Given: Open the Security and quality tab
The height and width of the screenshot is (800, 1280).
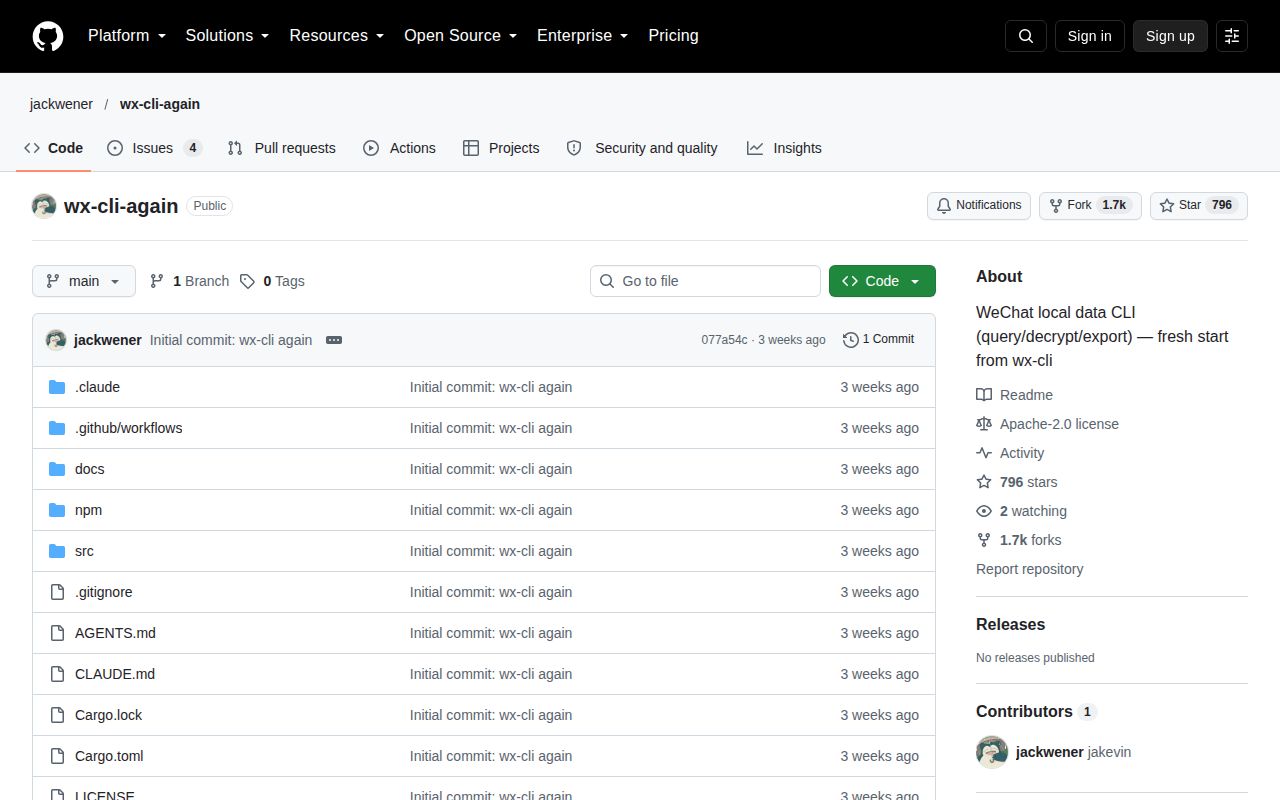Looking at the screenshot, I should click(642, 148).
